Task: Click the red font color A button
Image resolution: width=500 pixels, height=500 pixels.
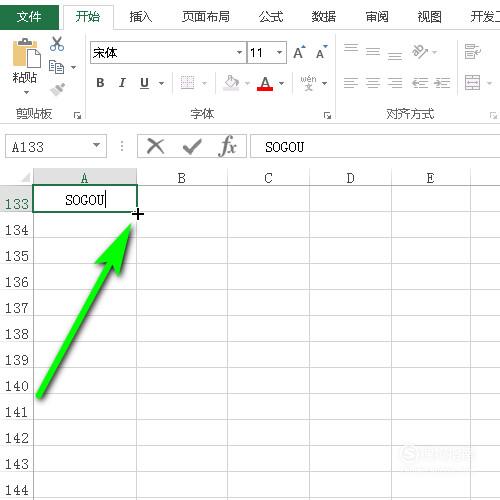Action: coord(265,83)
